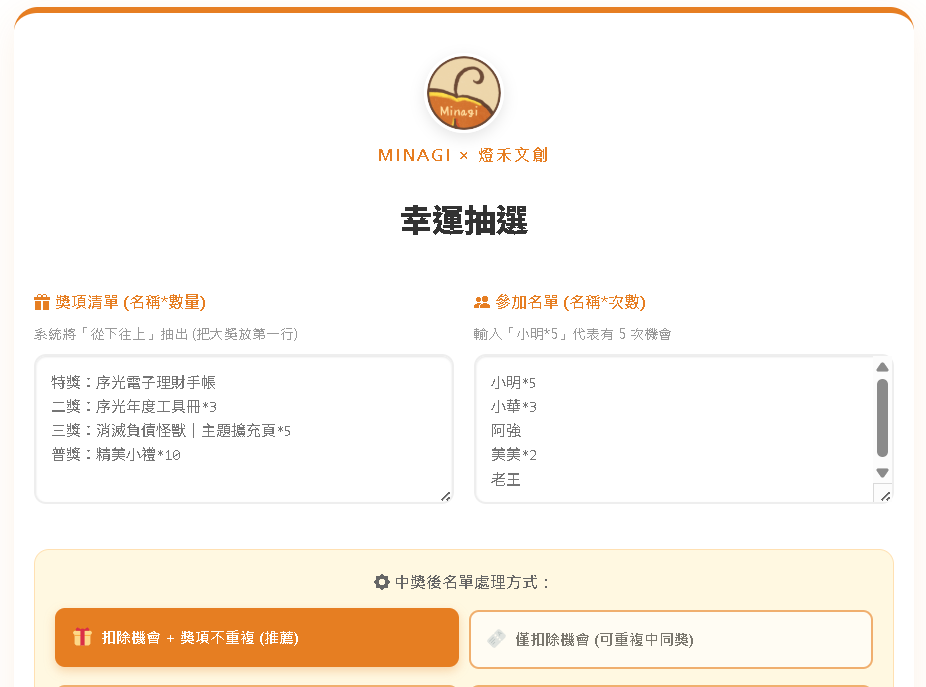Click the gift box icon in 扣除機會 option
This screenshot has width=926, height=687.
coord(82,637)
